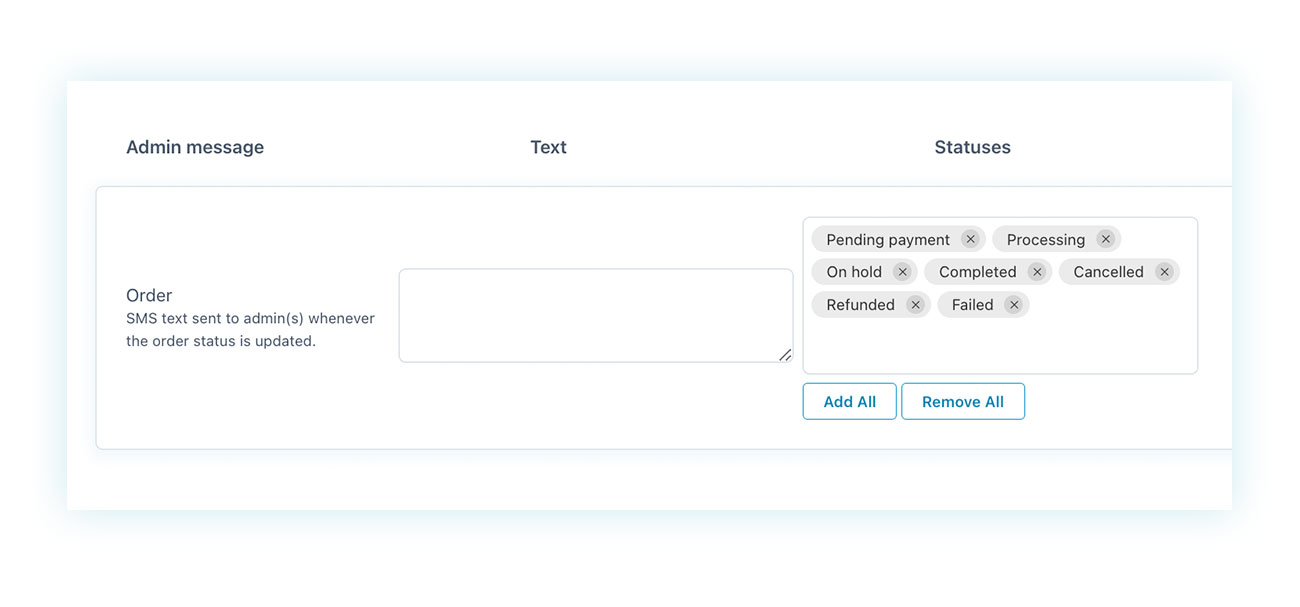Image resolution: width=1300 pixels, height=607 pixels.
Task: Click the Remove All button
Action: [963, 401]
